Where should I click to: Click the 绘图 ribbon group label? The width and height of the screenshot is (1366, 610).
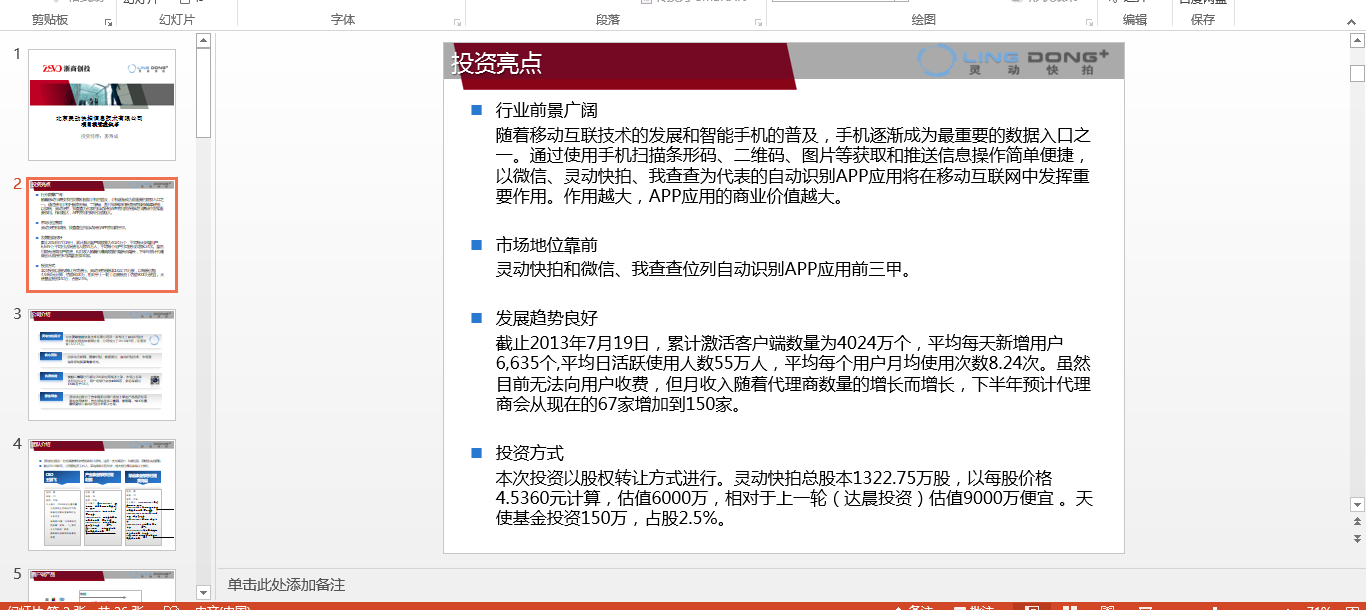[x=924, y=20]
